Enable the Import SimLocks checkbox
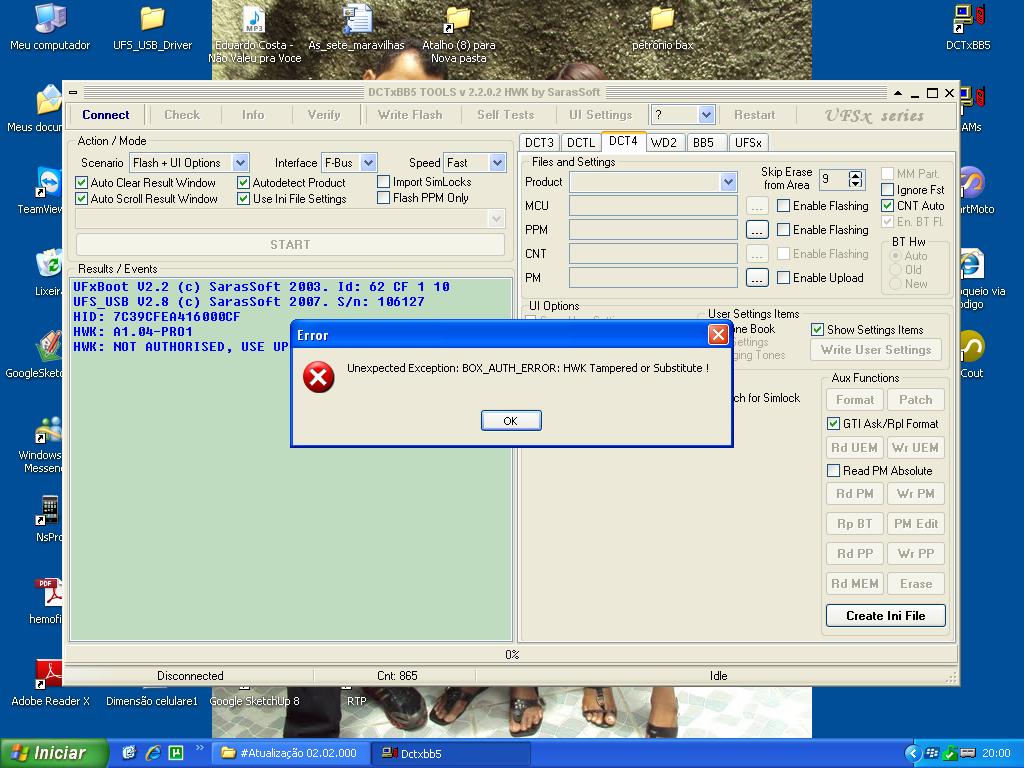 pos(383,182)
